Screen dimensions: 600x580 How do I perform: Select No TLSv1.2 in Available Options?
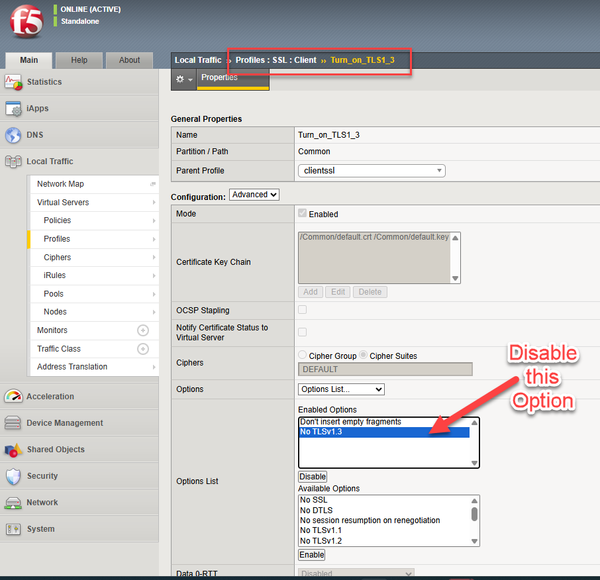(385, 541)
